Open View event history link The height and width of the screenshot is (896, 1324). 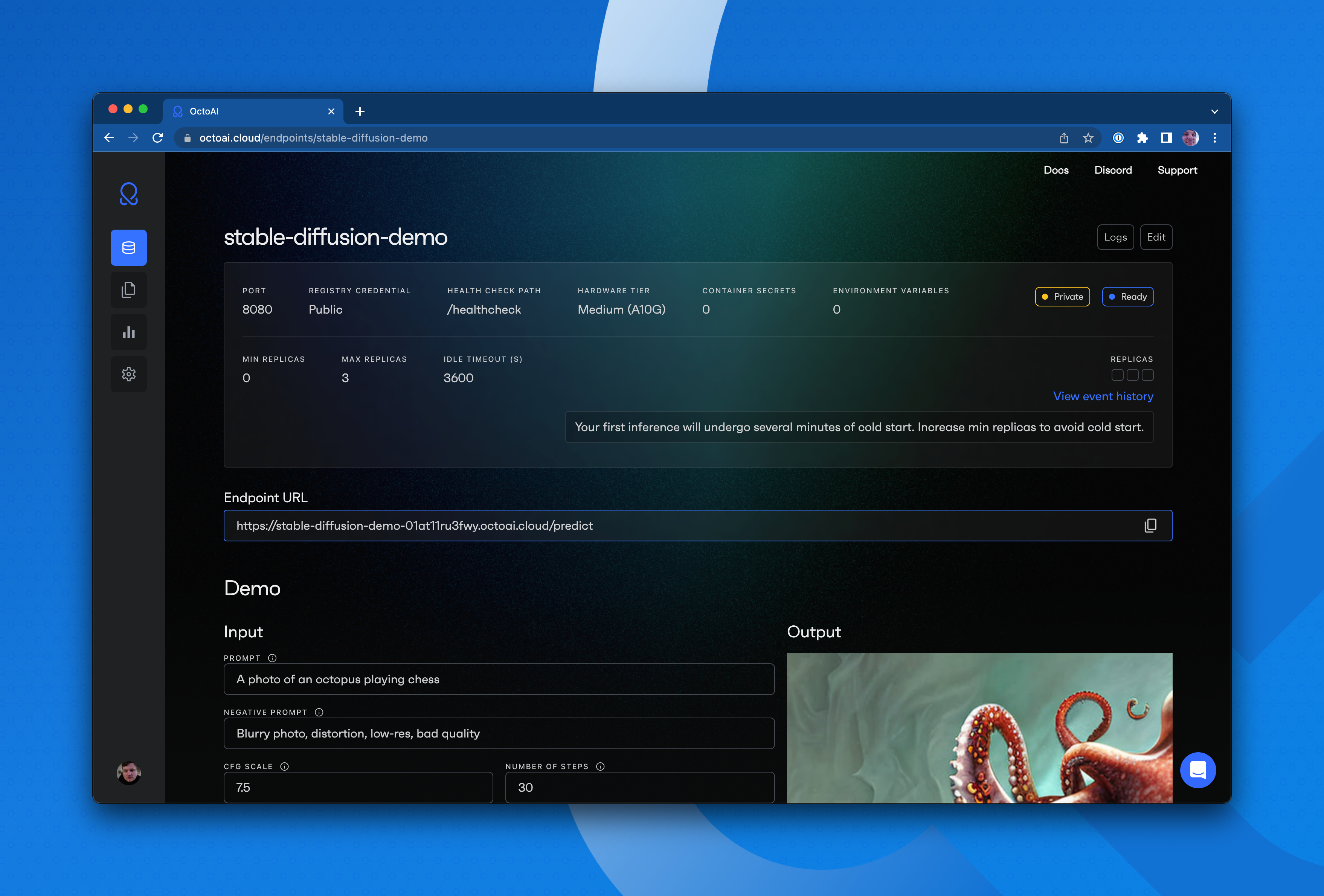point(1103,396)
